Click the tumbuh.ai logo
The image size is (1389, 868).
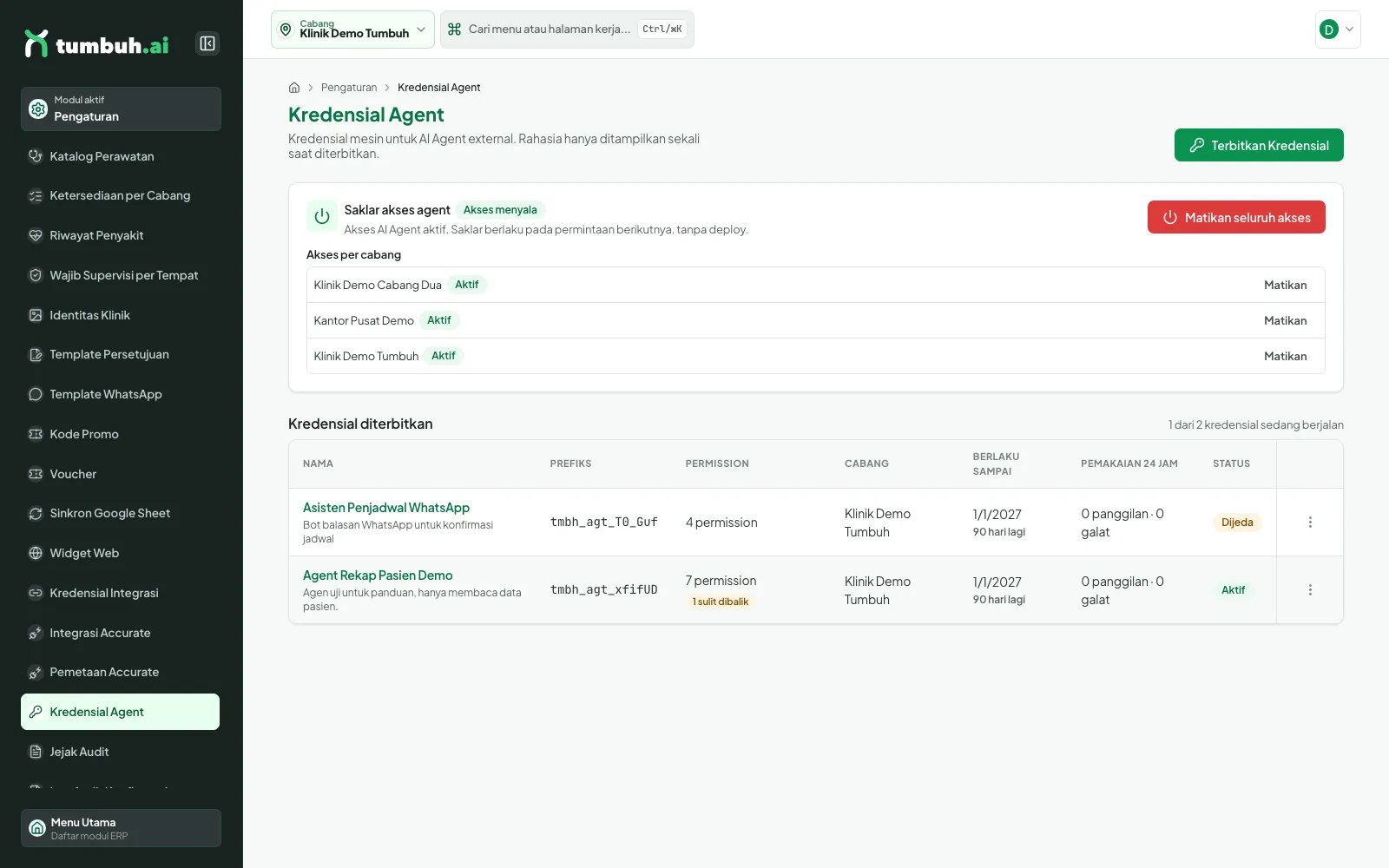[96, 43]
